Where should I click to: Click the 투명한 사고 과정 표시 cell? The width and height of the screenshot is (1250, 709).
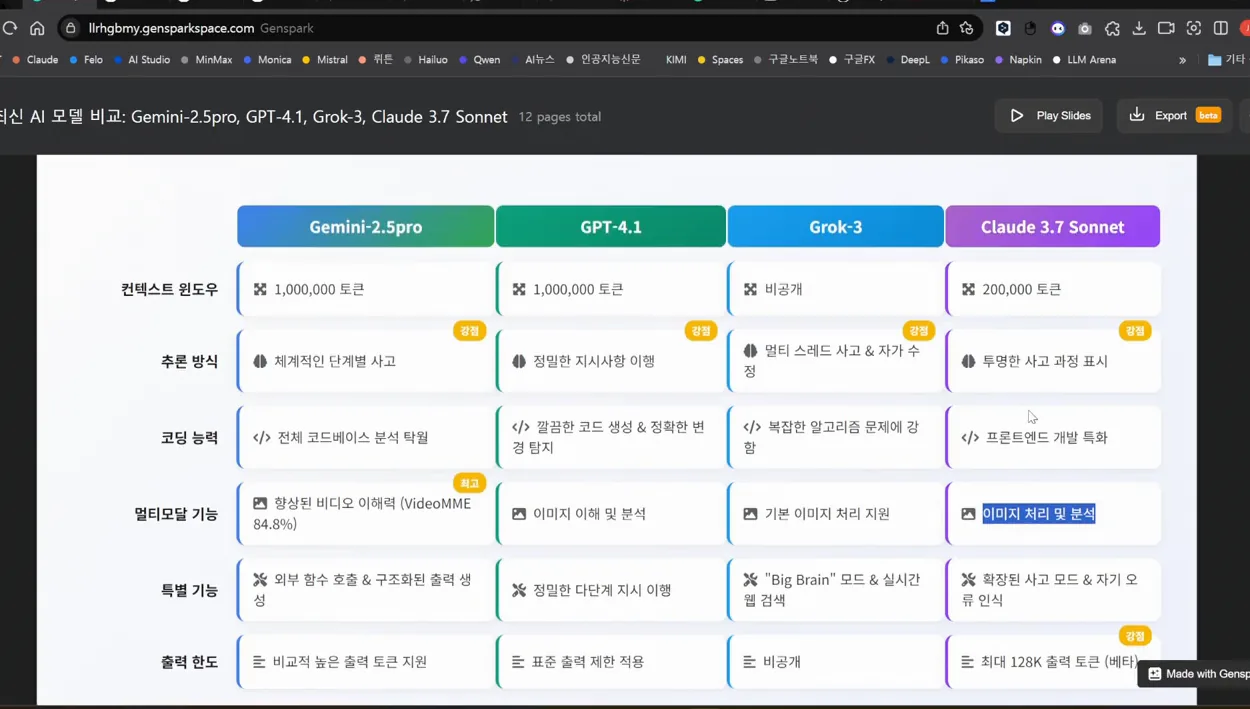click(x=1053, y=361)
